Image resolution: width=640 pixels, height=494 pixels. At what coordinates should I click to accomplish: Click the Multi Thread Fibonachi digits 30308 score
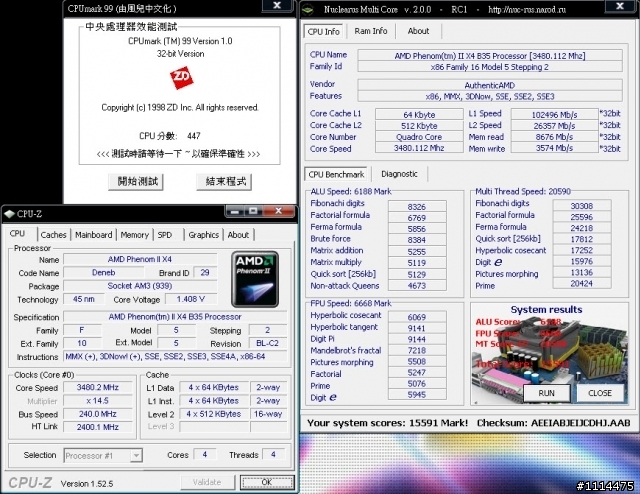(582, 206)
